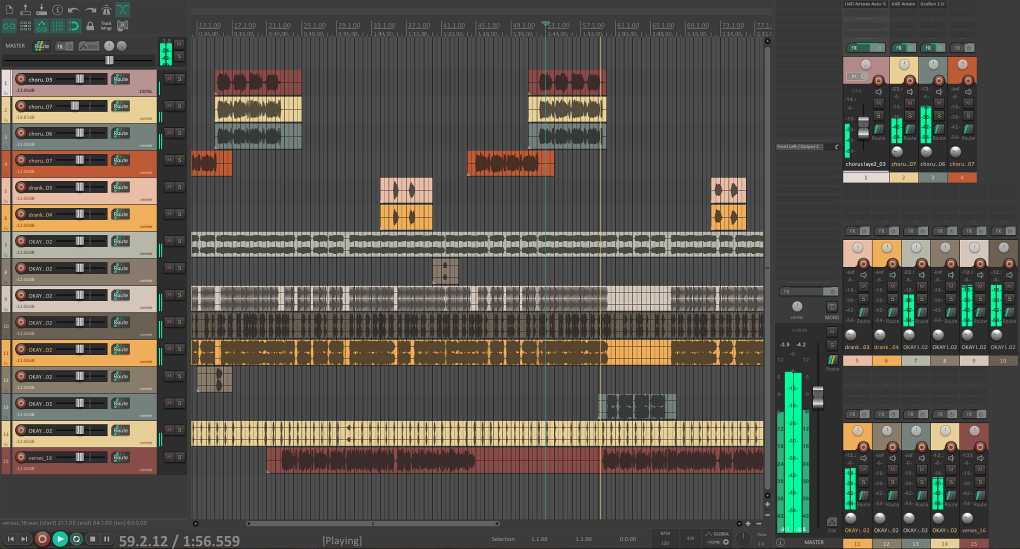Viewport: 1020px width, 549px height.
Task: Click the pan knob on mixer strip 2
Action: tap(904, 64)
